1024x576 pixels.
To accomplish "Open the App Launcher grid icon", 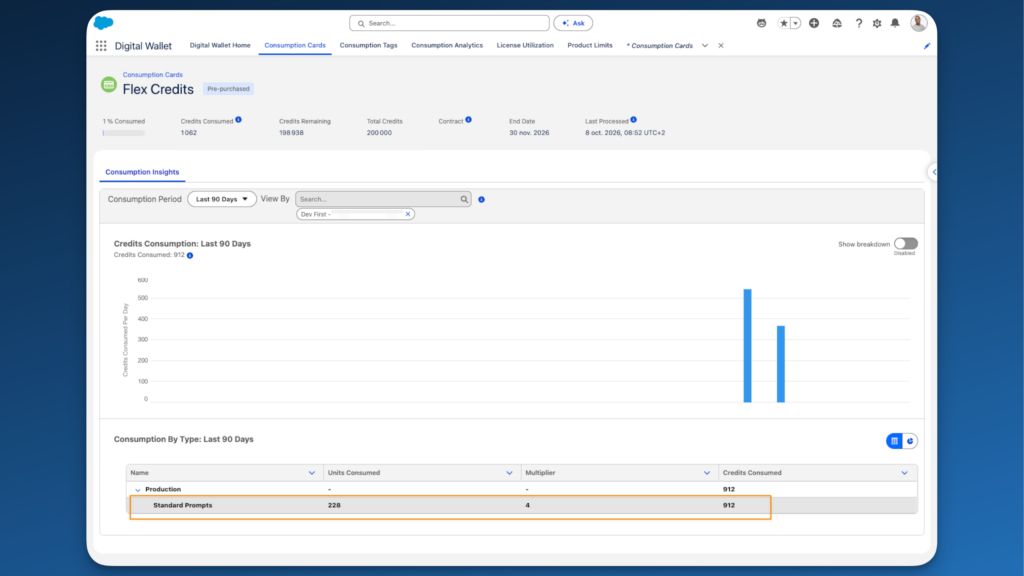I will (x=101, y=46).
